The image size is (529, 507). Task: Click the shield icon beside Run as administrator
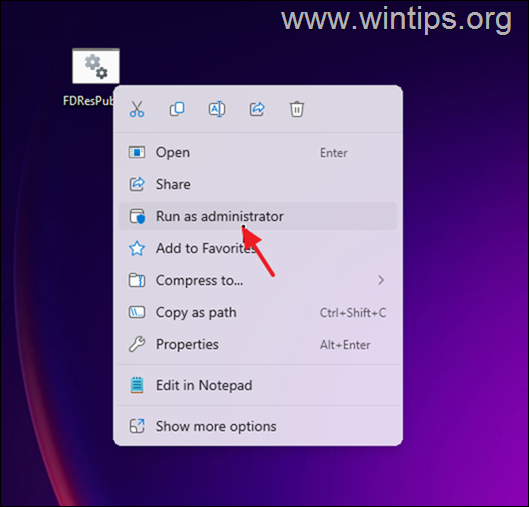click(137, 216)
